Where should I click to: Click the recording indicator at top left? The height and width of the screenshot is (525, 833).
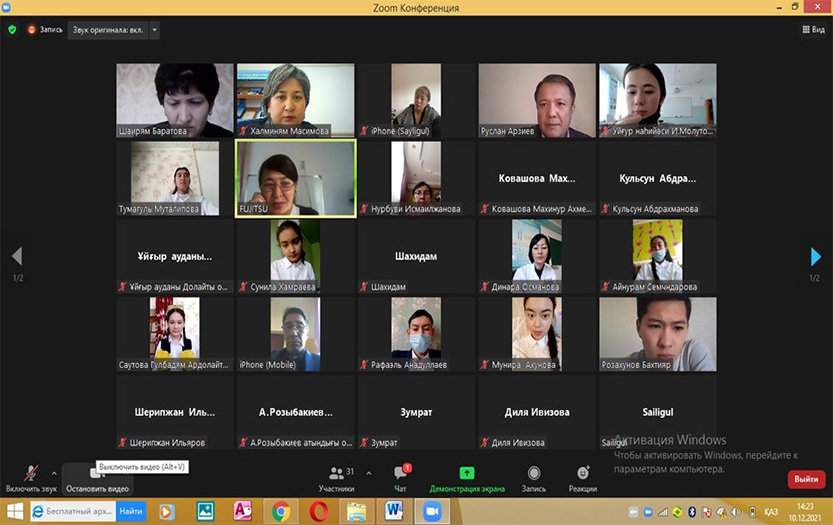coord(46,30)
